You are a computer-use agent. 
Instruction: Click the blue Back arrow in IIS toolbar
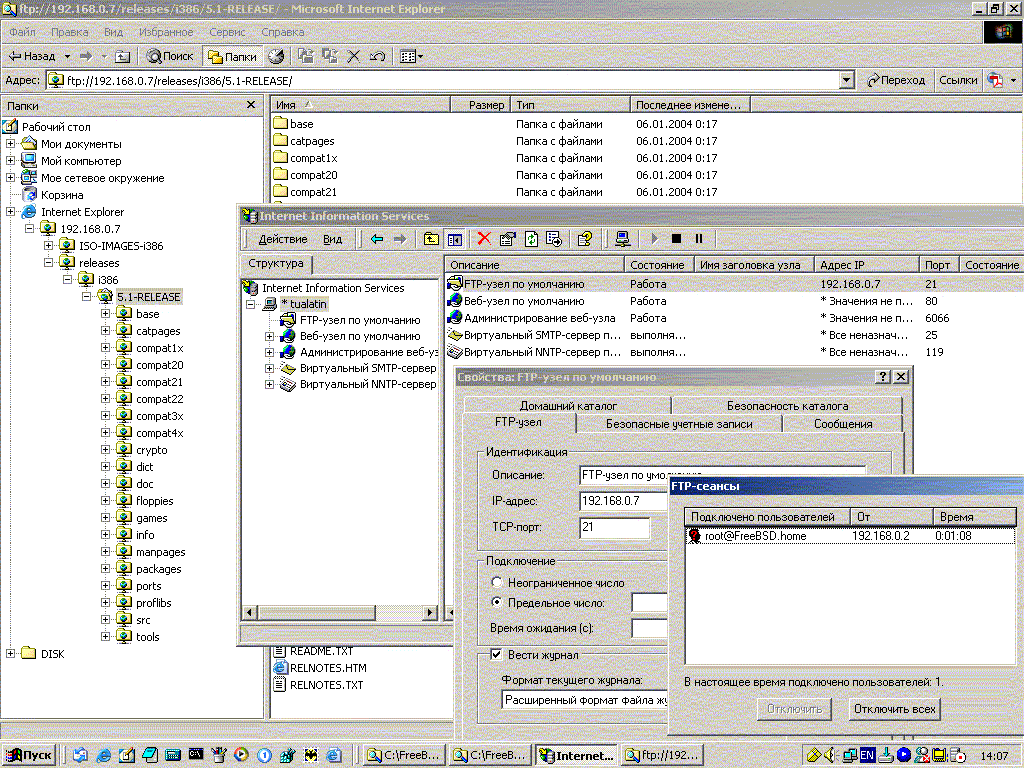[377, 239]
